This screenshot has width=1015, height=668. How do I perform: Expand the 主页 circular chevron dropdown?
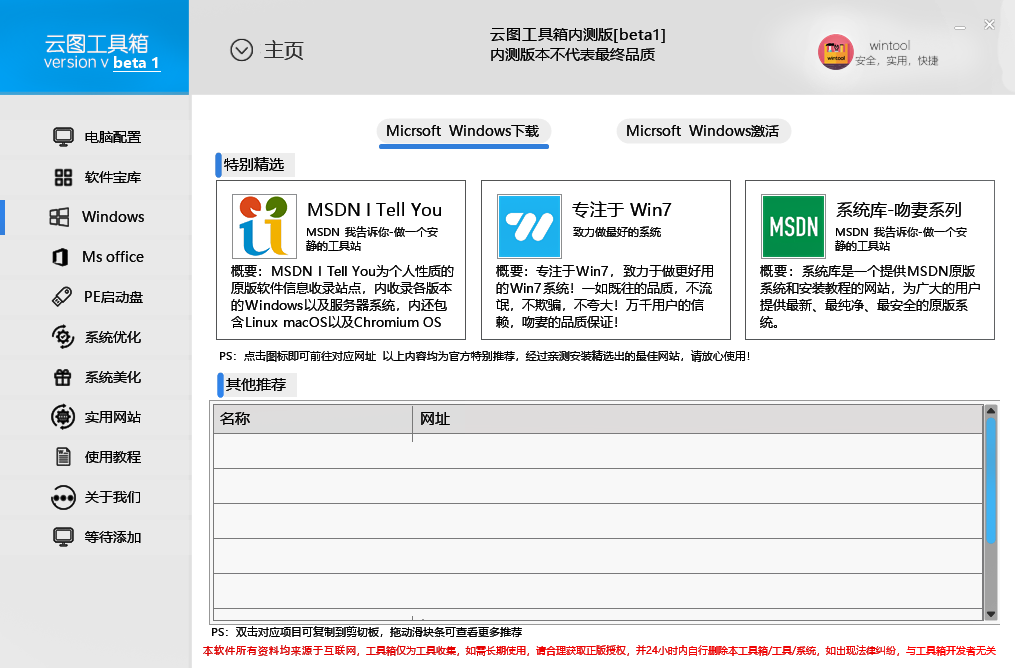click(241, 50)
